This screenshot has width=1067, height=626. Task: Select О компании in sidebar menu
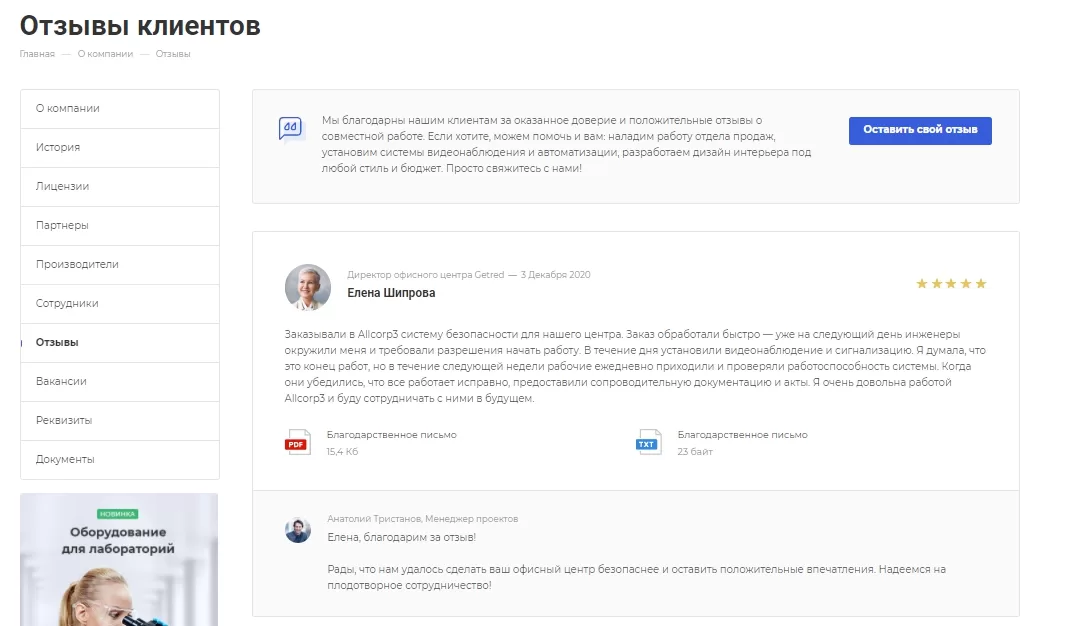point(120,109)
